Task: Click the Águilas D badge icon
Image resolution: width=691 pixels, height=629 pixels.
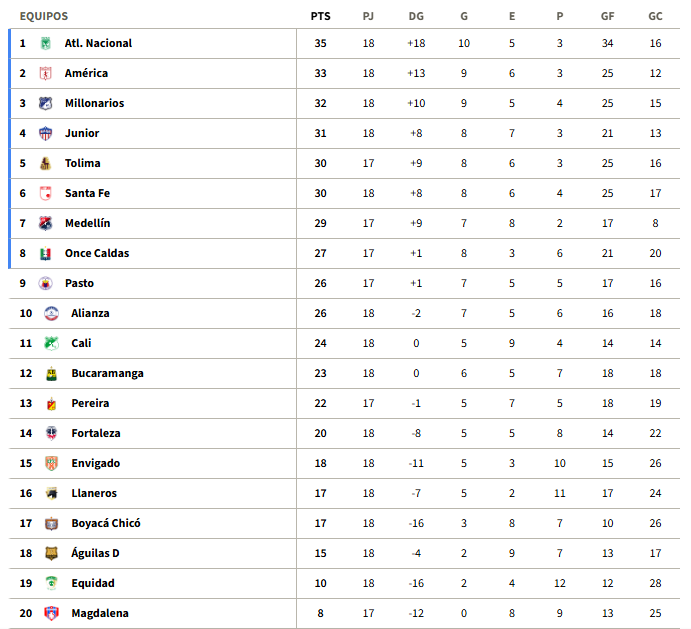Action: (x=52, y=553)
